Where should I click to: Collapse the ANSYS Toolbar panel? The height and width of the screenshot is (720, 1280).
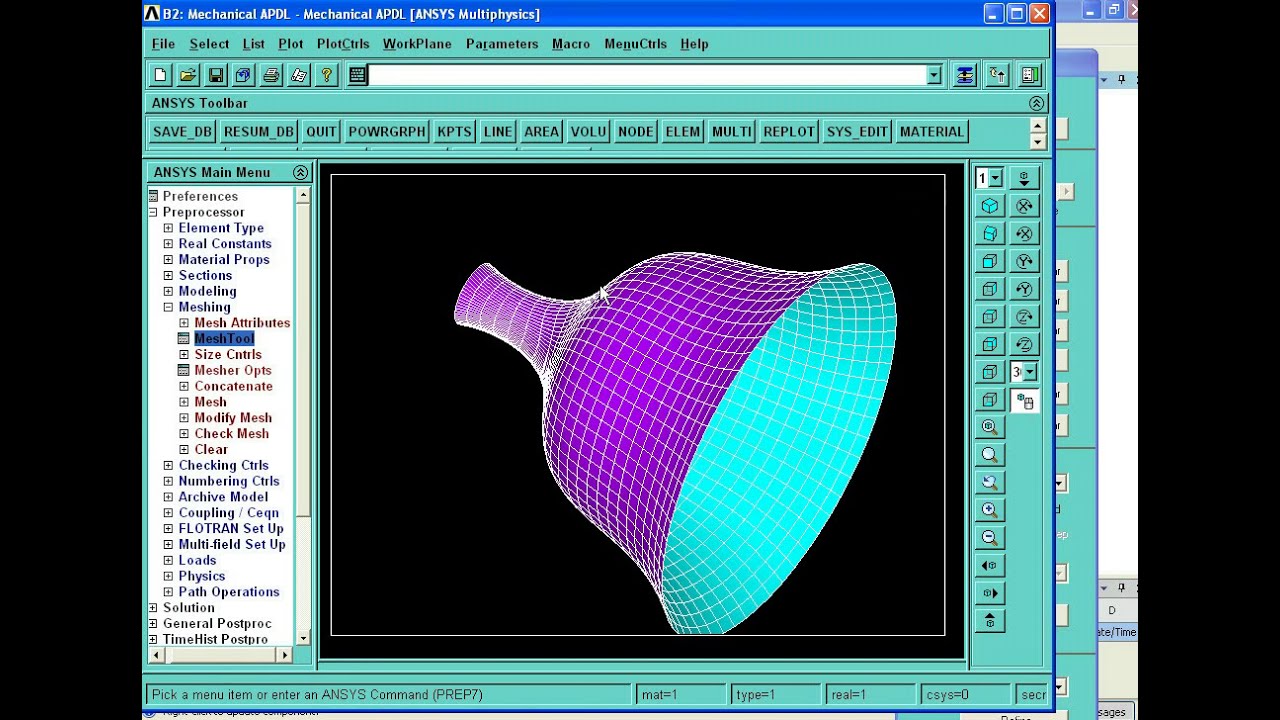click(x=1036, y=103)
